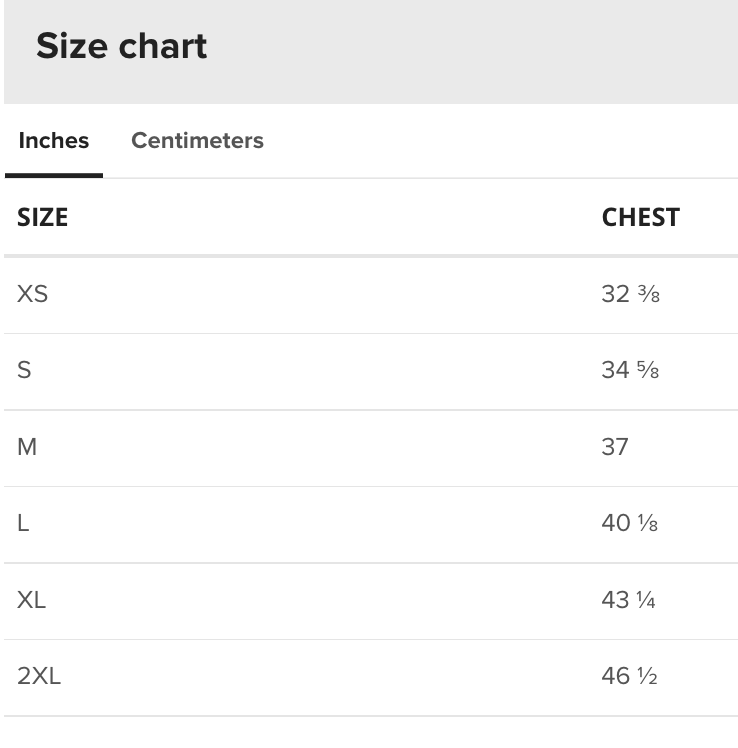The width and height of the screenshot is (738, 748).
Task: Select the XL size row label
Action: (31, 600)
